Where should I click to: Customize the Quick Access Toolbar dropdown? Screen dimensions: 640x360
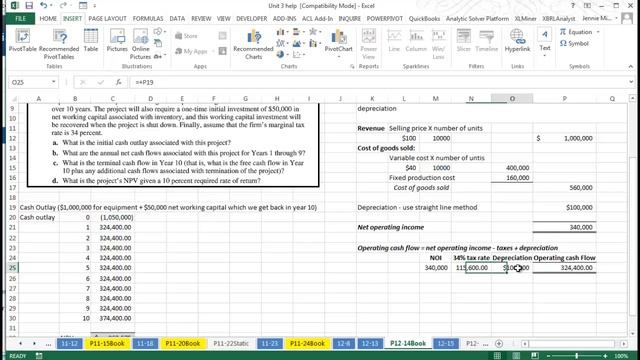click(x=95, y=6)
